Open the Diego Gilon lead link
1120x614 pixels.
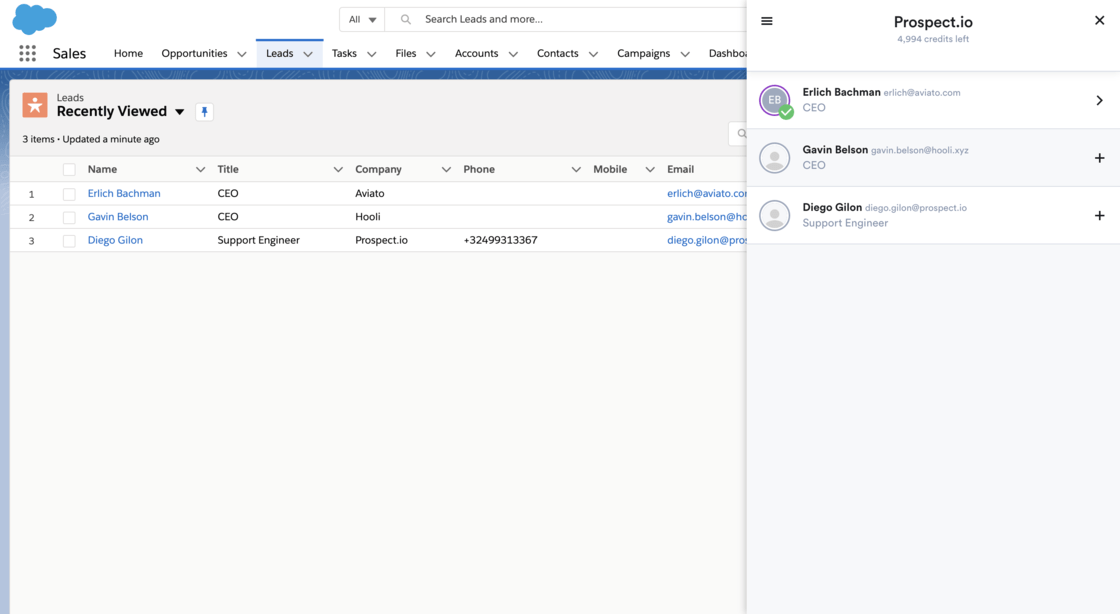pos(115,241)
